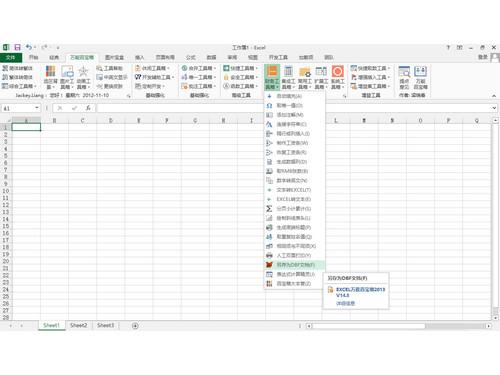Open the 综合工具箱 dropdown in first ribbon group
Screen dimensions: 500x375
19,86
